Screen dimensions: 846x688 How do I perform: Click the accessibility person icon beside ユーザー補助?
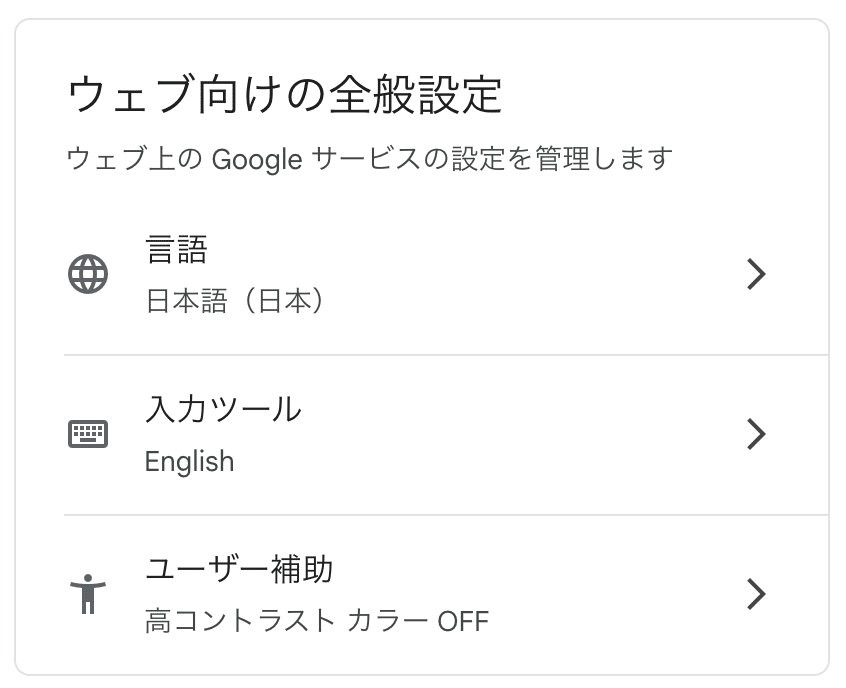point(88,594)
